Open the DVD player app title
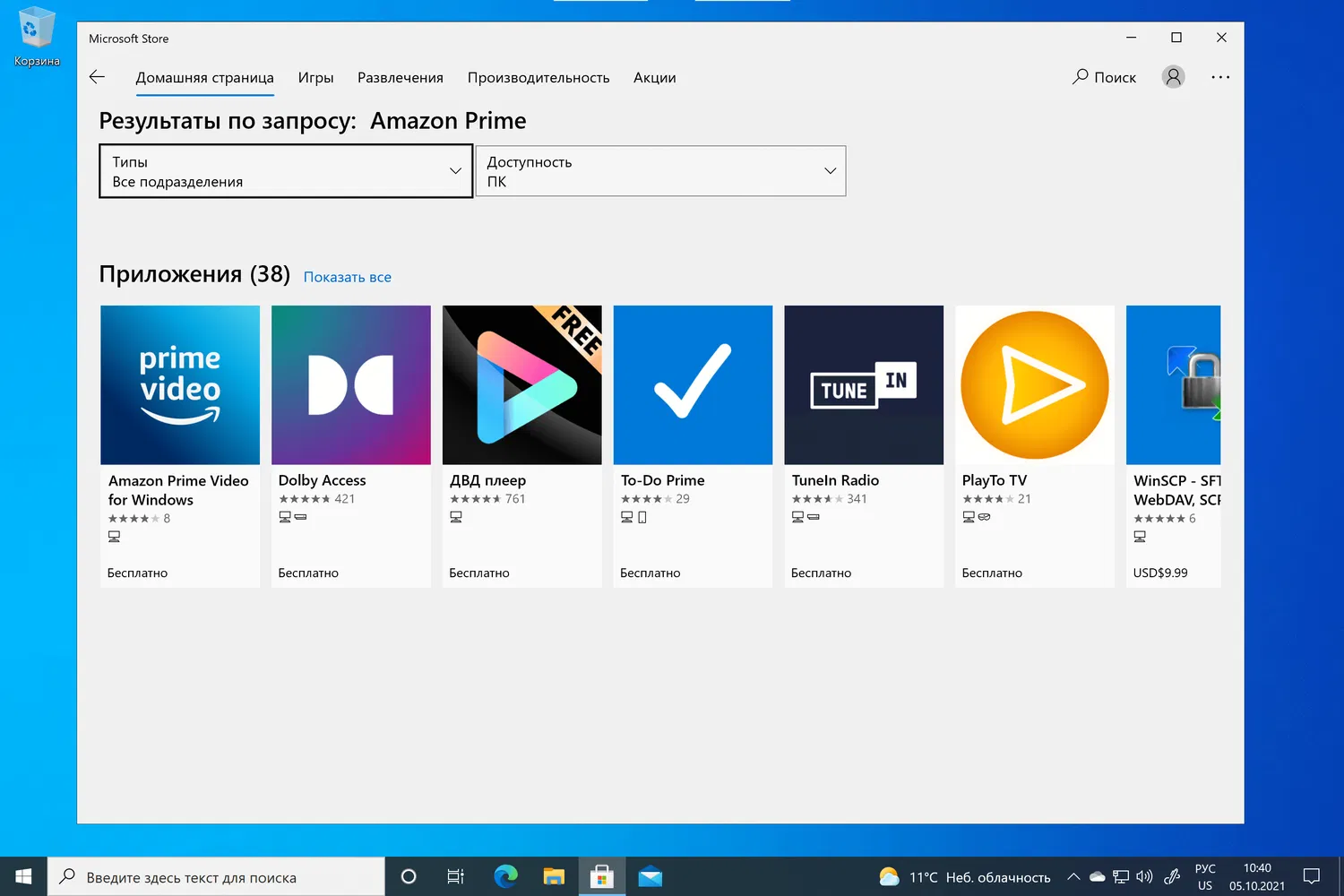Viewport: 1344px width, 896px height. click(x=488, y=480)
